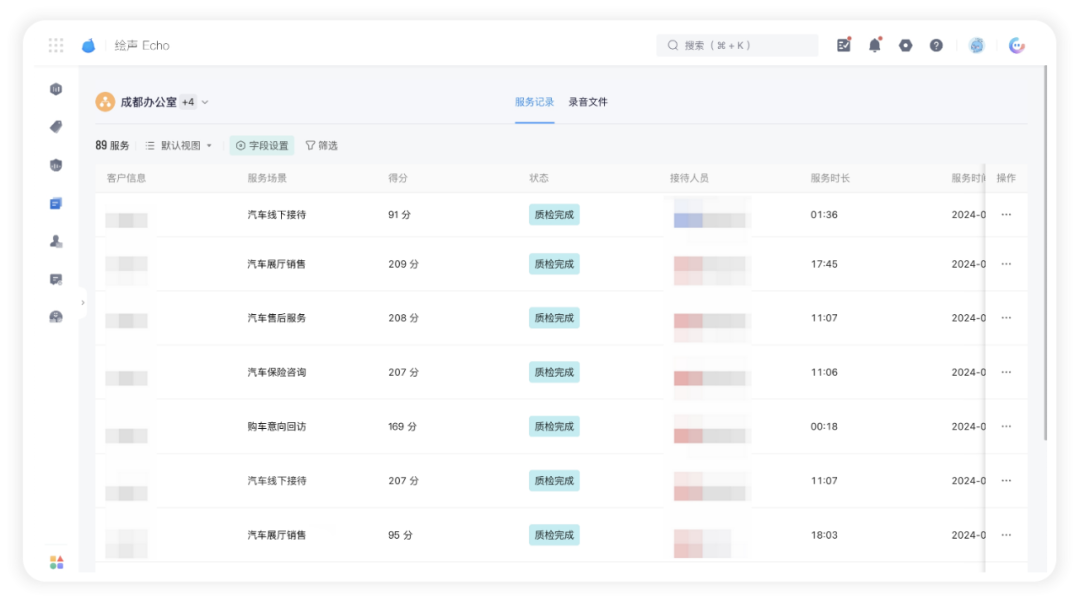Viewport: 1080px width, 602px height.
Task: Open more actions for the 91 分 row
Action: (1006, 215)
